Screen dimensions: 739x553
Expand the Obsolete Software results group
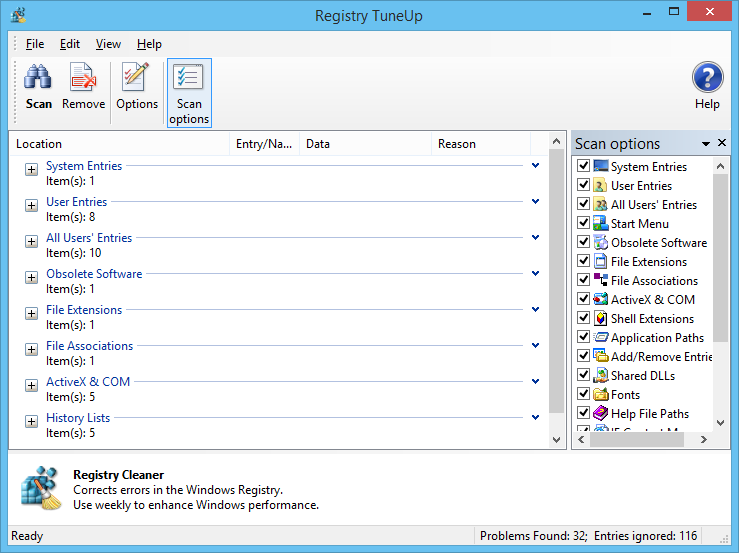click(32, 277)
